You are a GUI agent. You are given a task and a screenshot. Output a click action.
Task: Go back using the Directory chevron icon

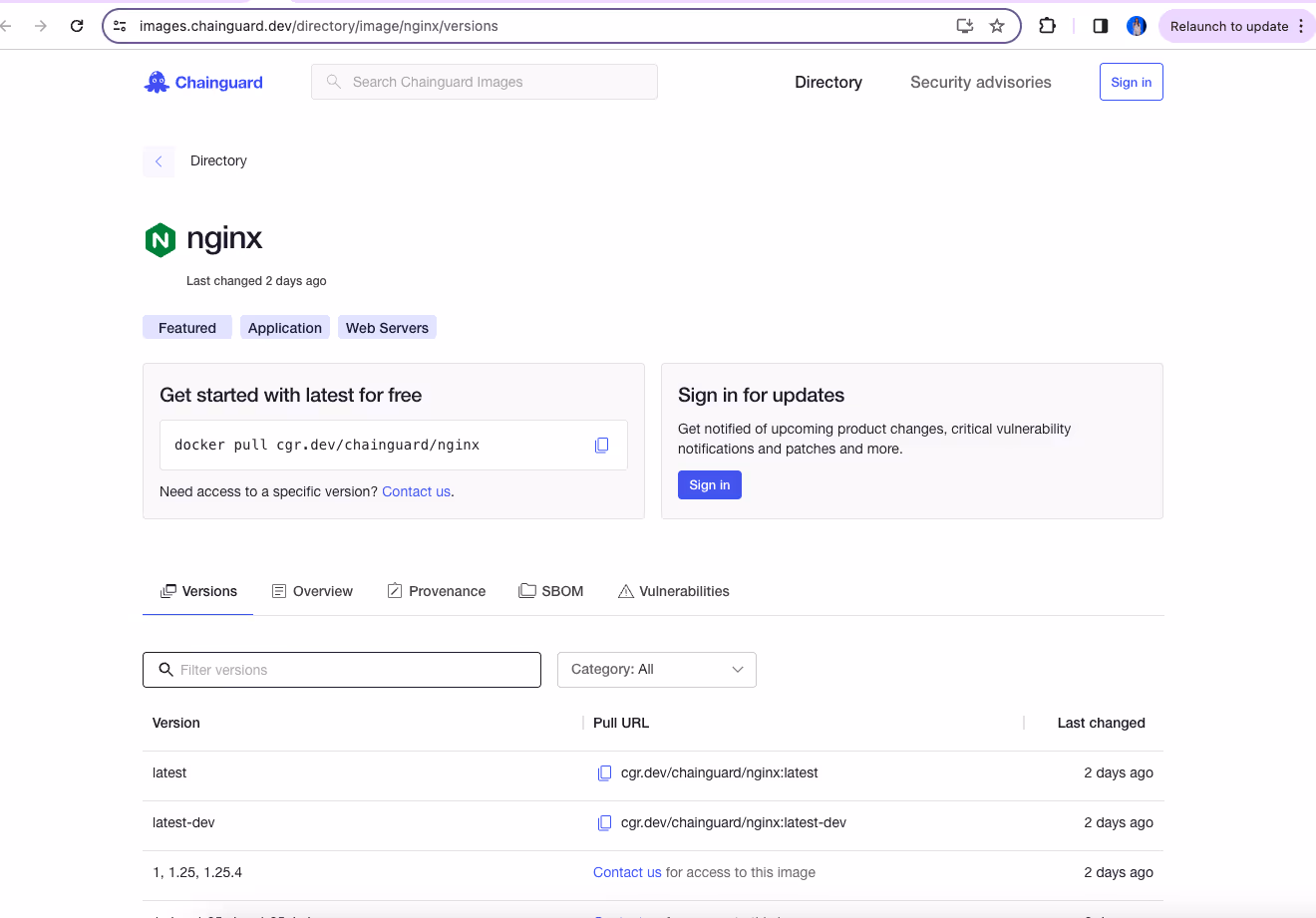click(x=159, y=160)
